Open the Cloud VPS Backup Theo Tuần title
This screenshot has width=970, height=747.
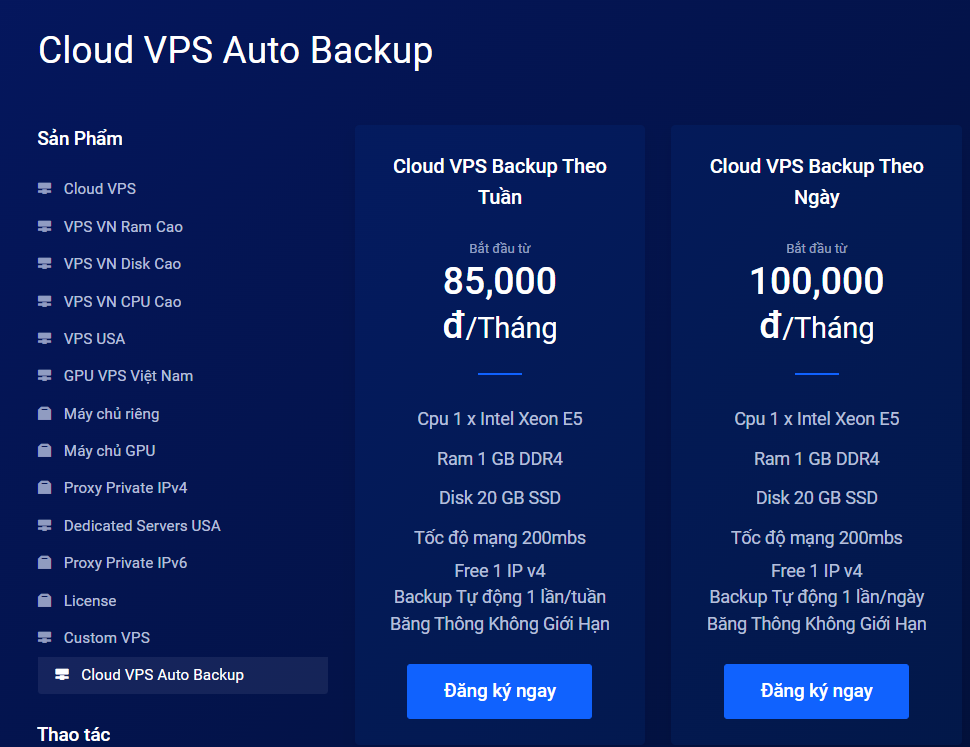pos(500,182)
